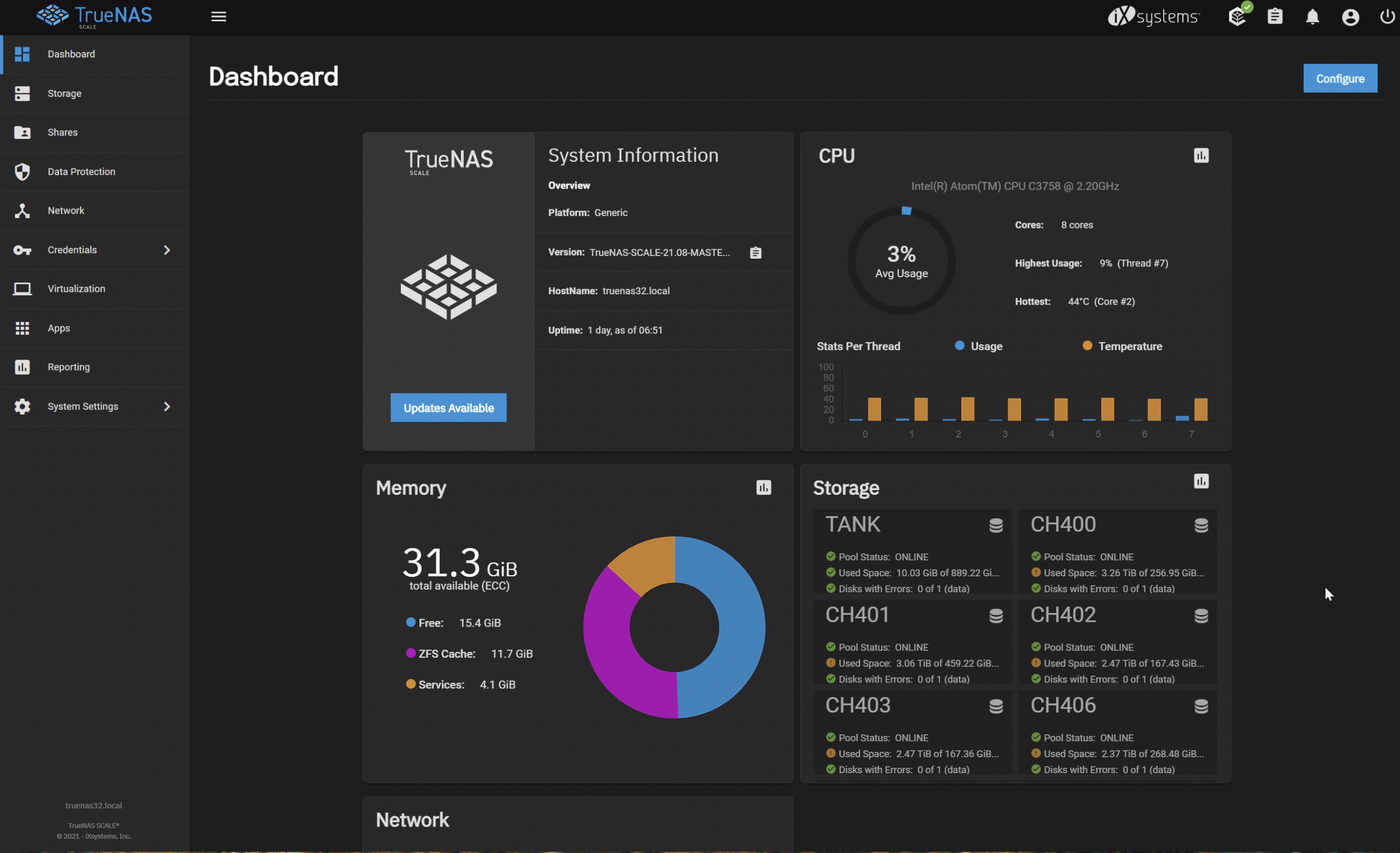Click the disks icon on TANK pool

(x=996, y=525)
